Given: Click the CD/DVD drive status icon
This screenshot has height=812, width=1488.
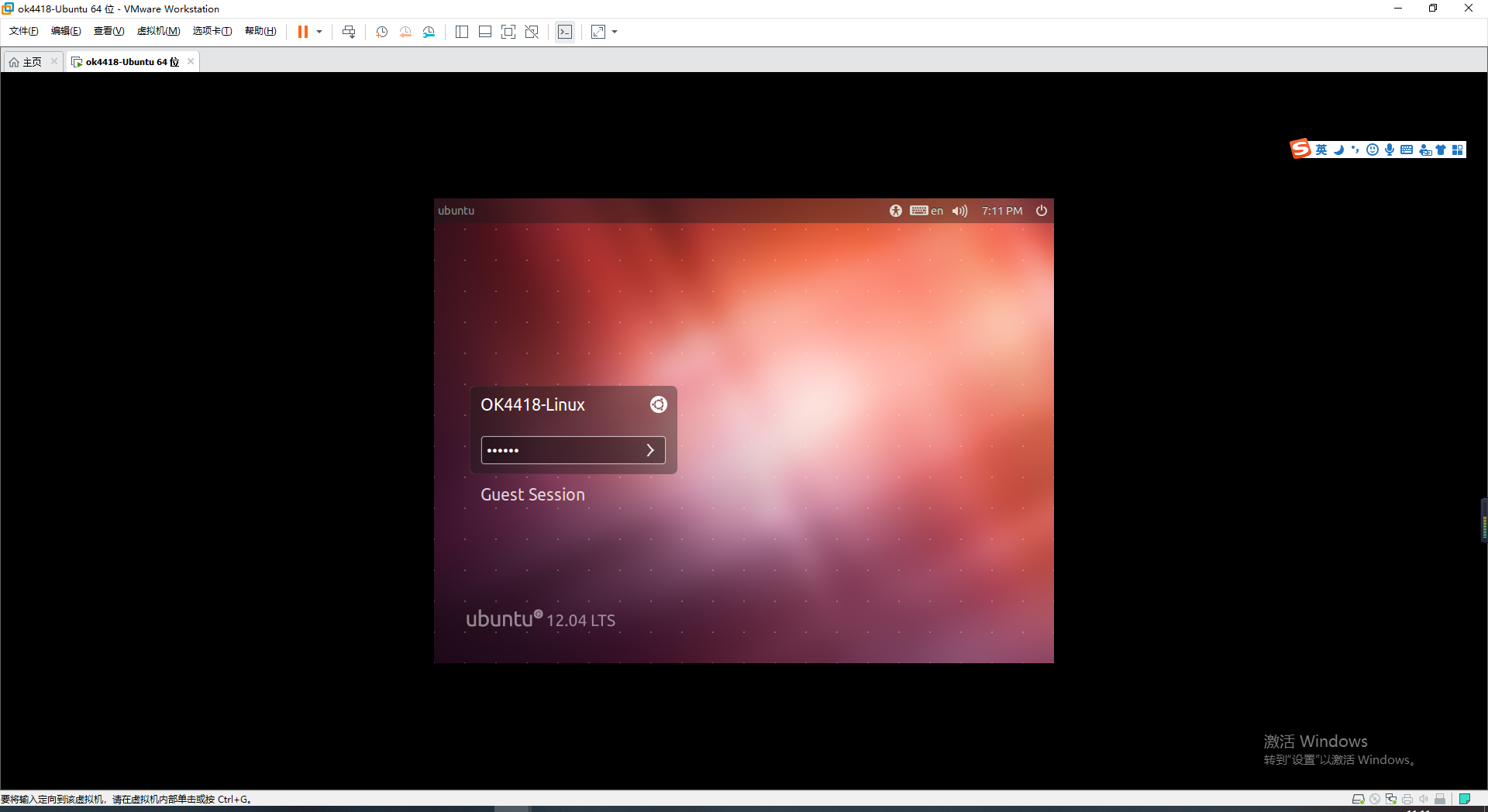Looking at the screenshot, I should 1375,799.
